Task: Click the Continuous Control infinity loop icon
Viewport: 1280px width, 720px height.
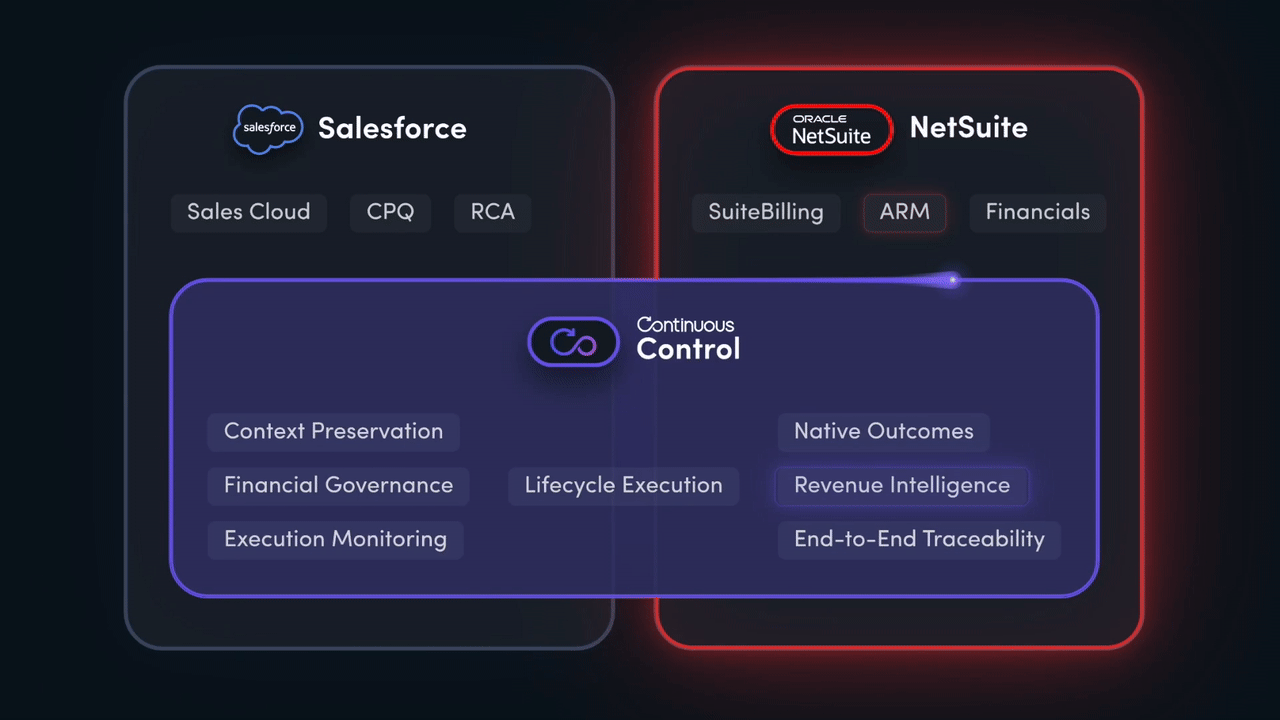Action: click(x=573, y=342)
